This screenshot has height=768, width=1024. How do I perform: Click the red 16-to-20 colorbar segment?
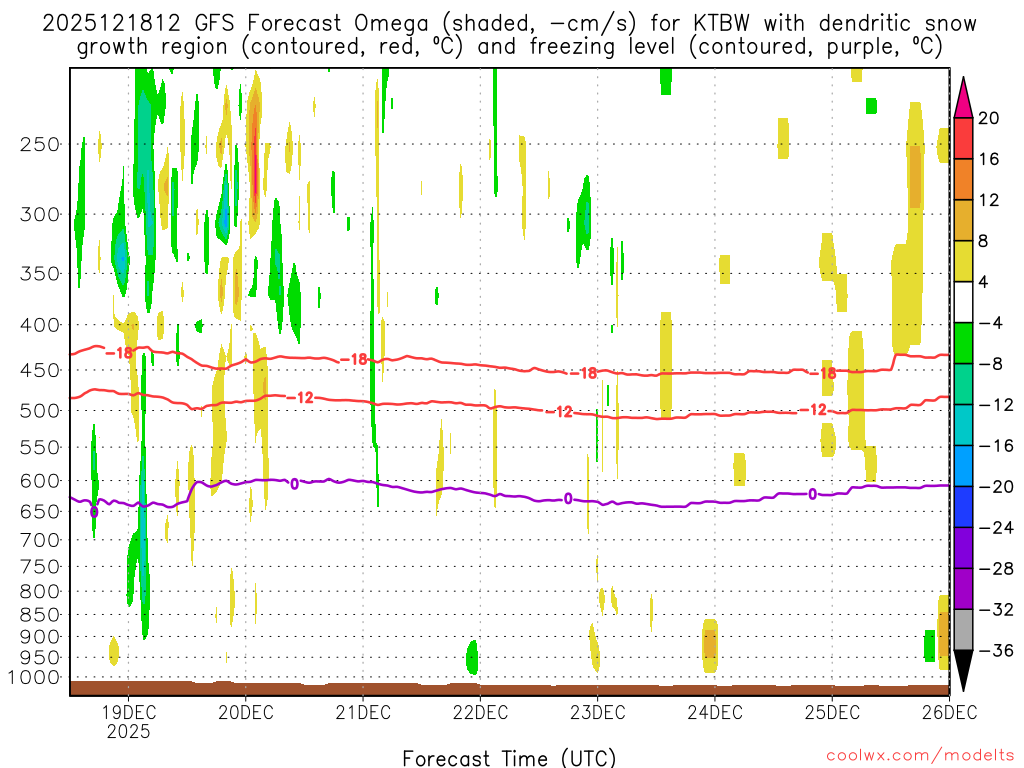[x=963, y=138]
